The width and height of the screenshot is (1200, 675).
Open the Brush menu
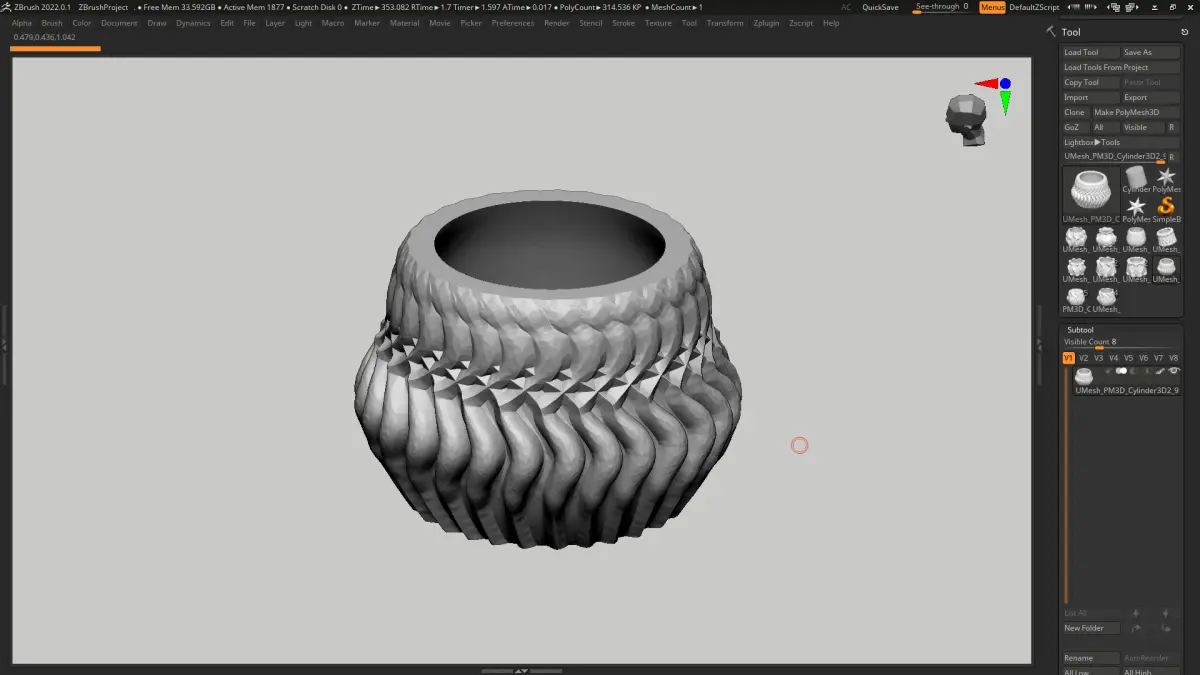(x=52, y=23)
